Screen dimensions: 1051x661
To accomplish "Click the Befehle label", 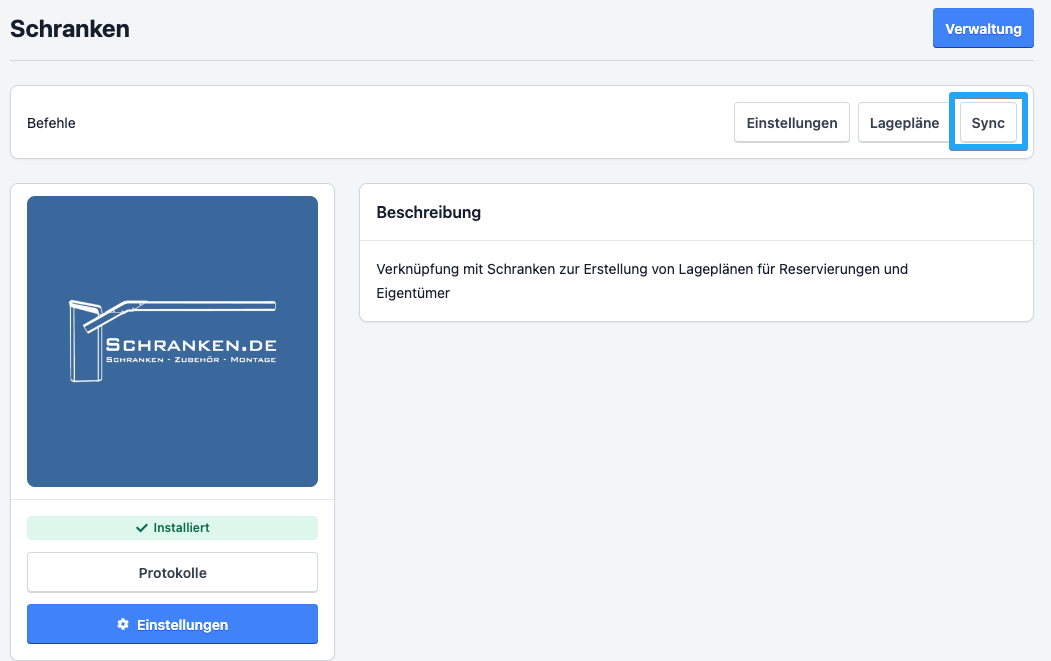I will coord(51,123).
